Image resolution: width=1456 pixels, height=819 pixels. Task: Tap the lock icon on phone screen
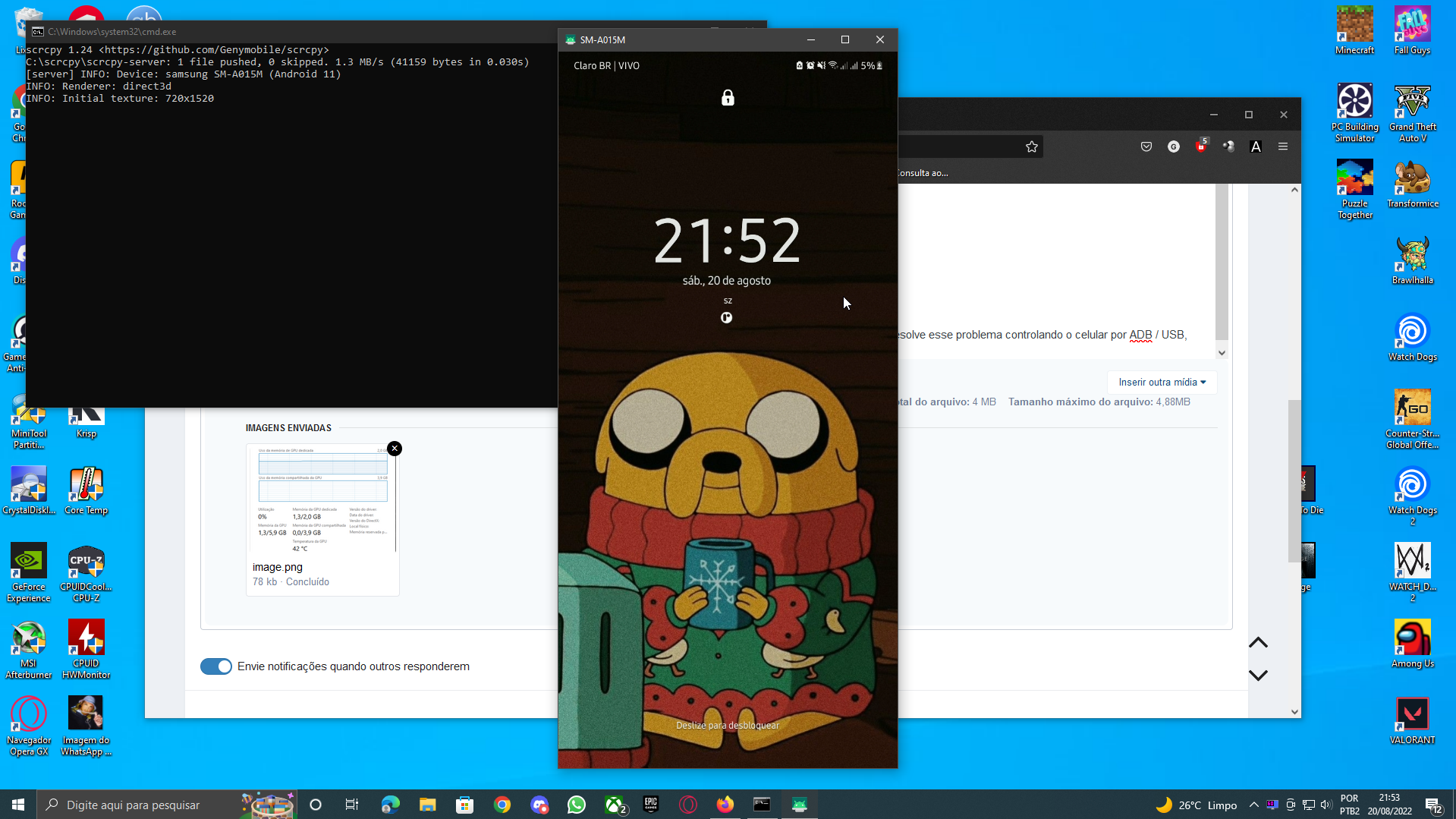coord(728,97)
